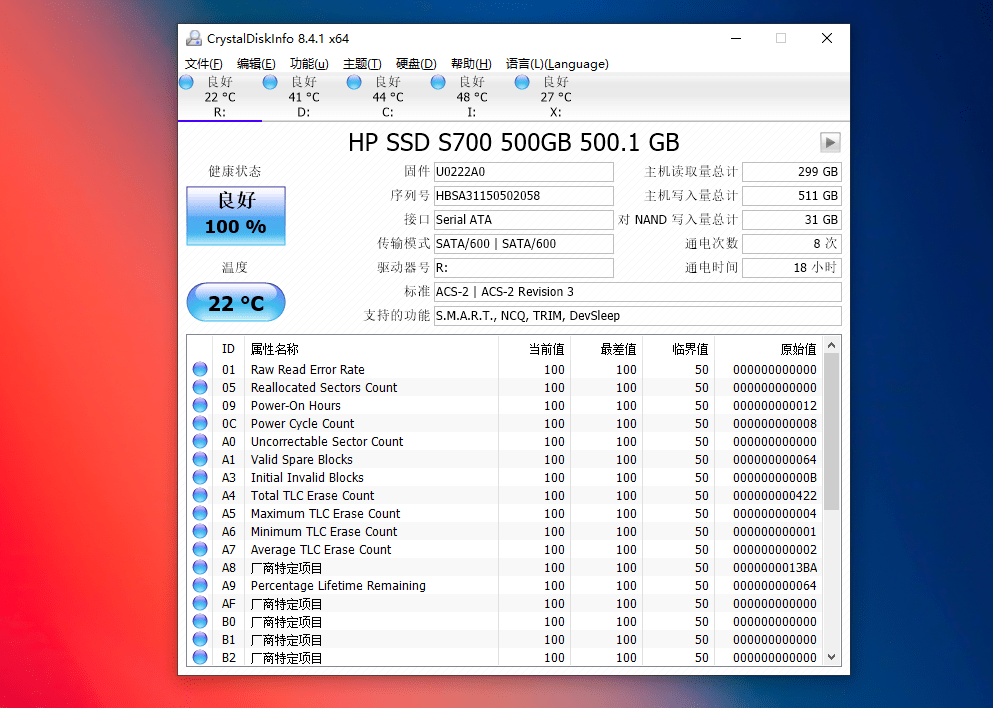The height and width of the screenshot is (708, 993).
Task: Click status orb for Minimum TLC Erase Count
Action: [200, 531]
